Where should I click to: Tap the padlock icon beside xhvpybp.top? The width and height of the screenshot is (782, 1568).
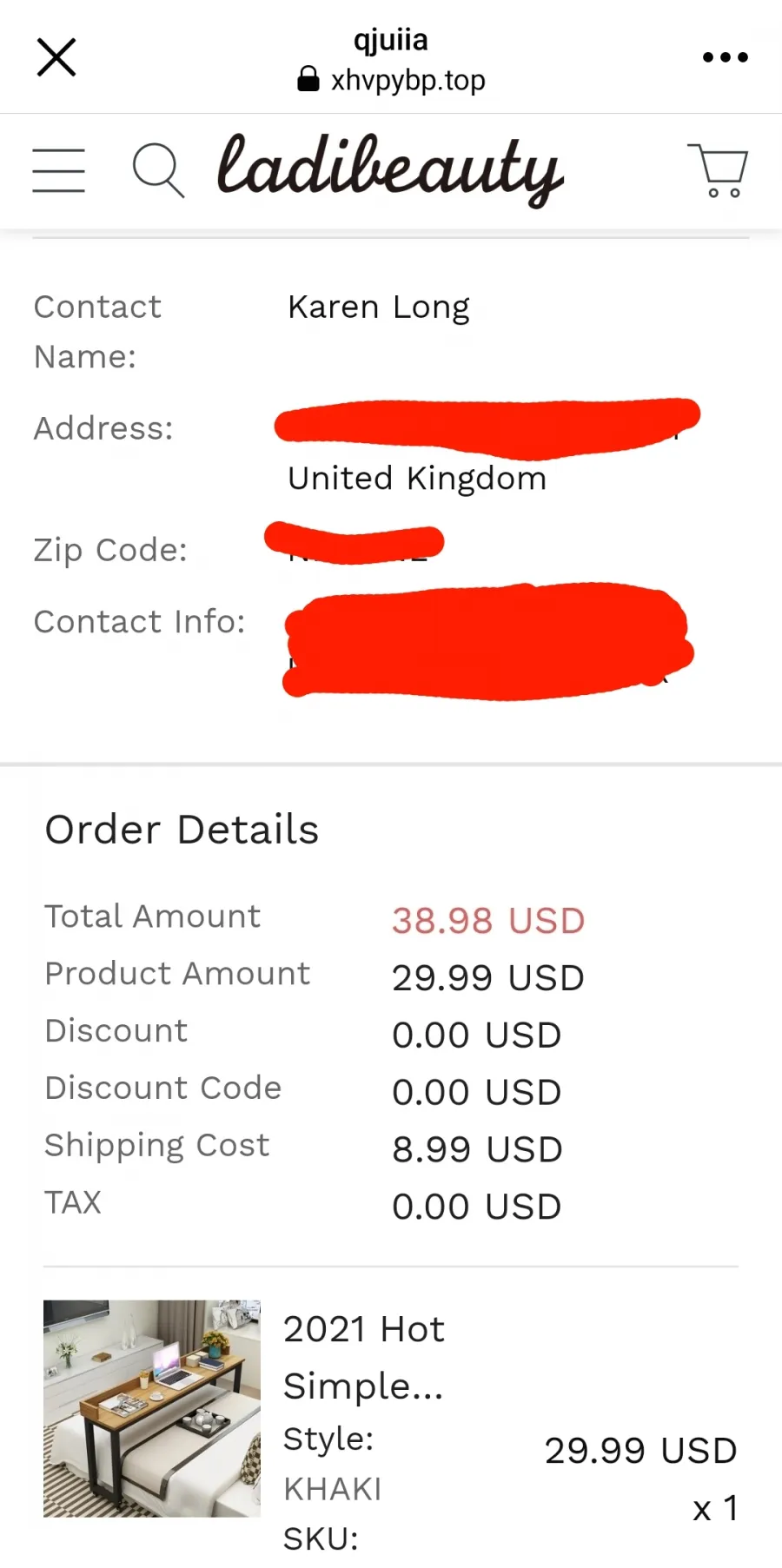point(308,79)
